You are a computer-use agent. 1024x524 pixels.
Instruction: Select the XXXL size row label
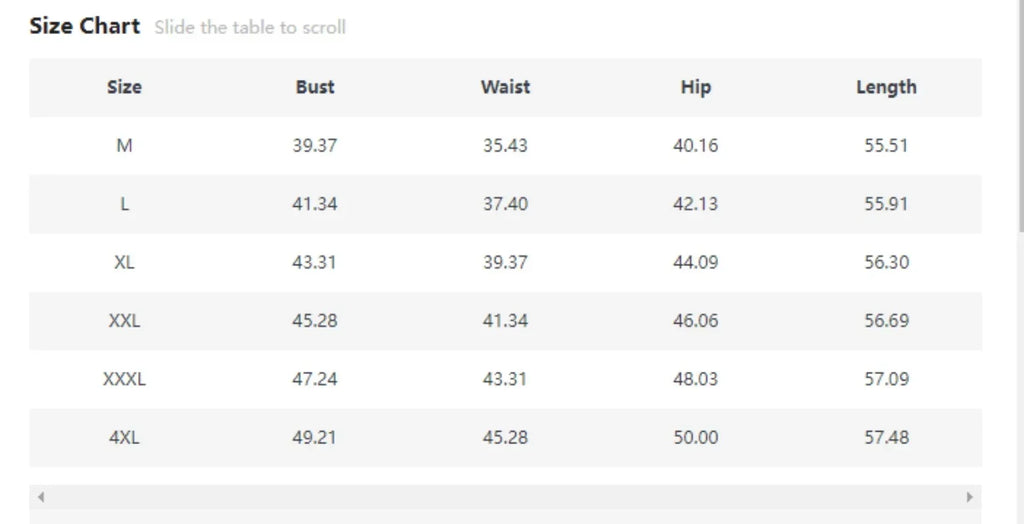tap(124, 380)
